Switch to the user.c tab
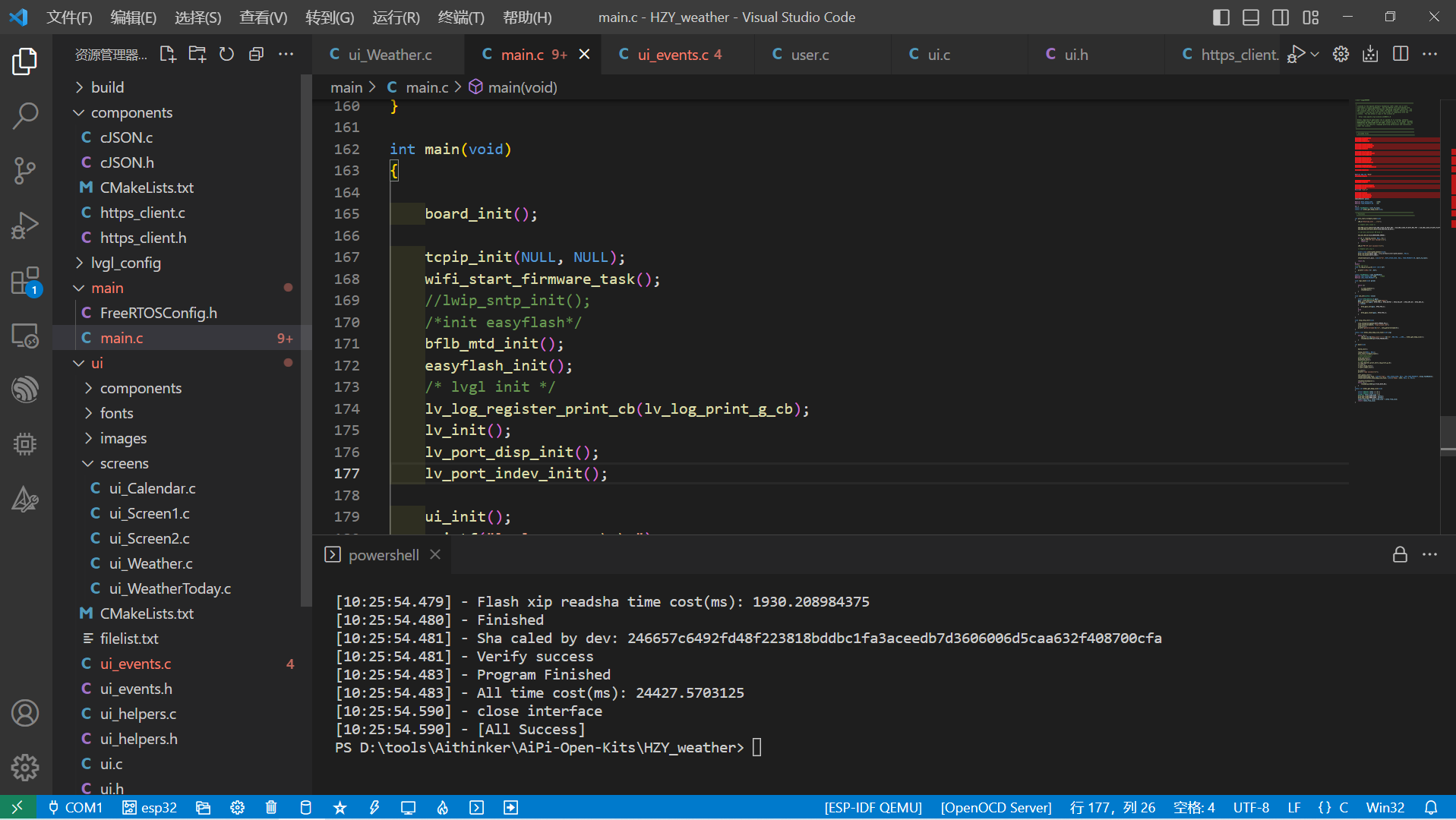 pyautogui.click(x=823, y=55)
